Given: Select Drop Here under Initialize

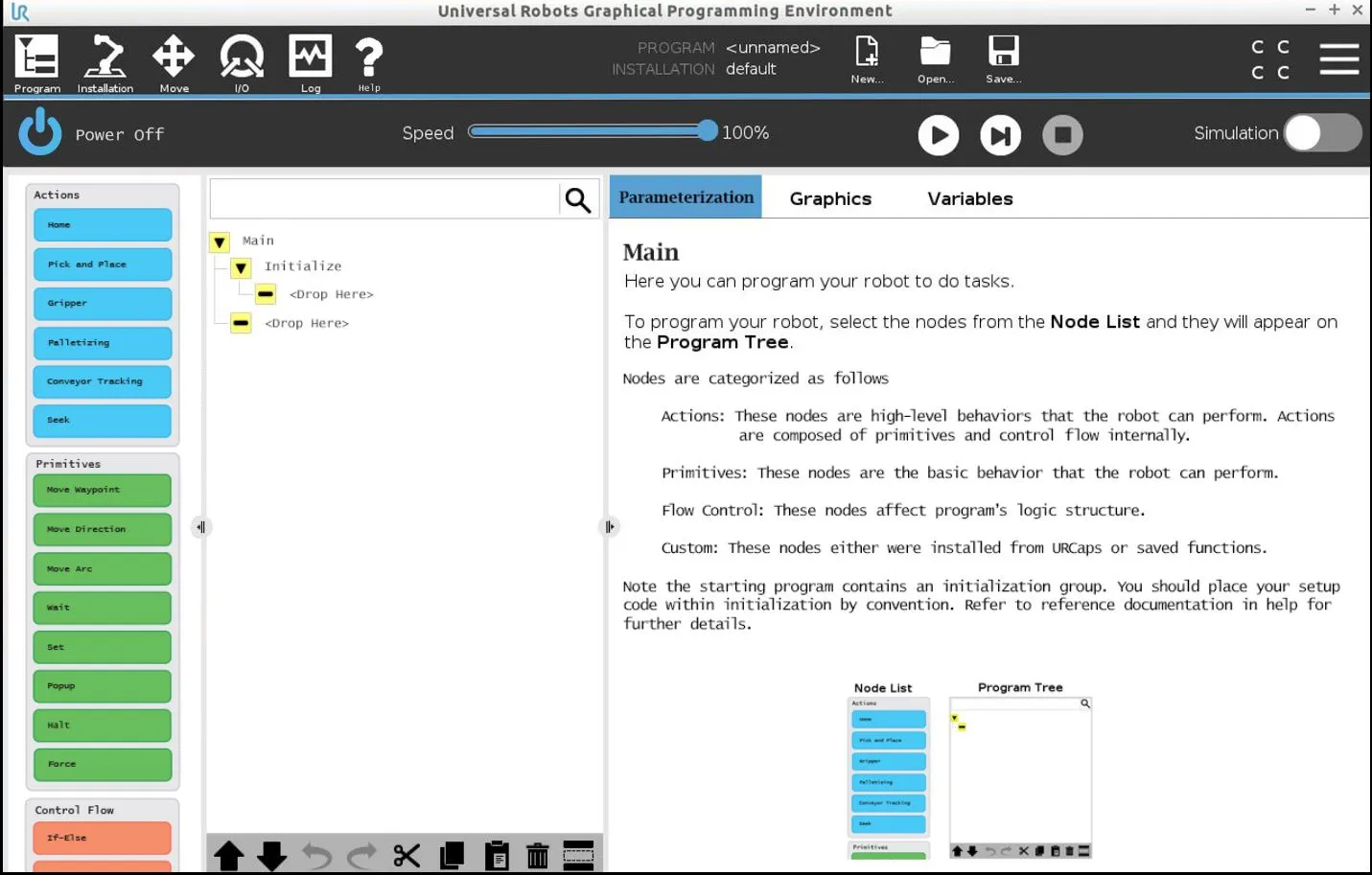Looking at the screenshot, I should (332, 294).
